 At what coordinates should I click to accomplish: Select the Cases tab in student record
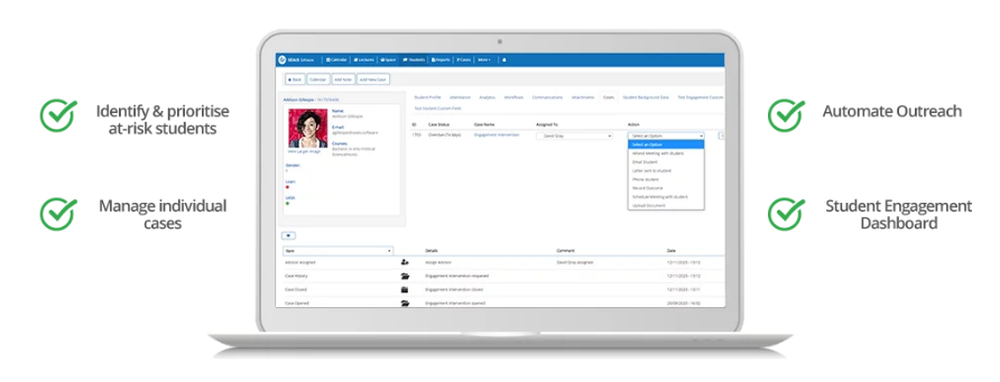[x=608, y=98]
